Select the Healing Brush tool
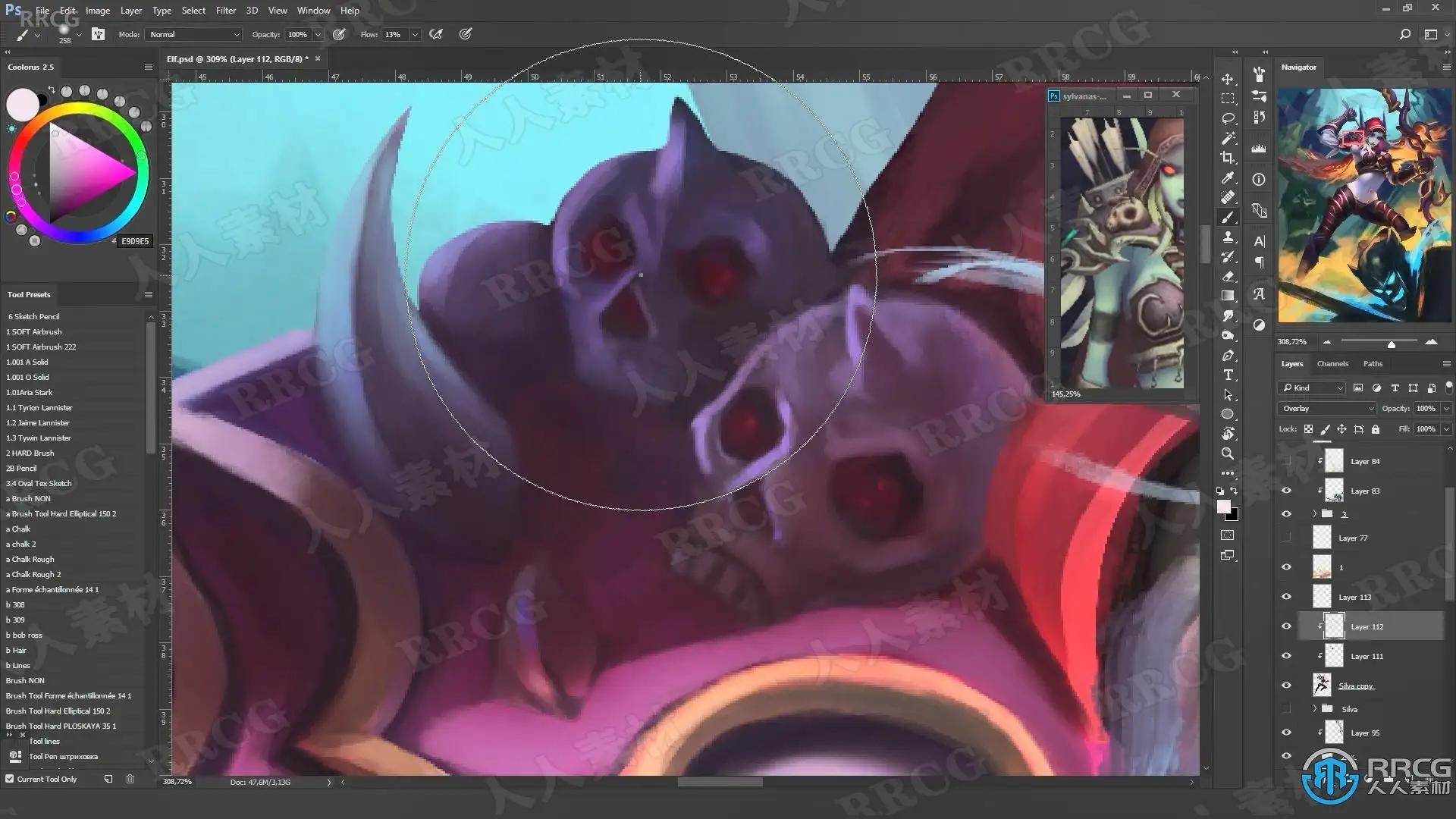1456x819 pixels. tap(1228, 197)
